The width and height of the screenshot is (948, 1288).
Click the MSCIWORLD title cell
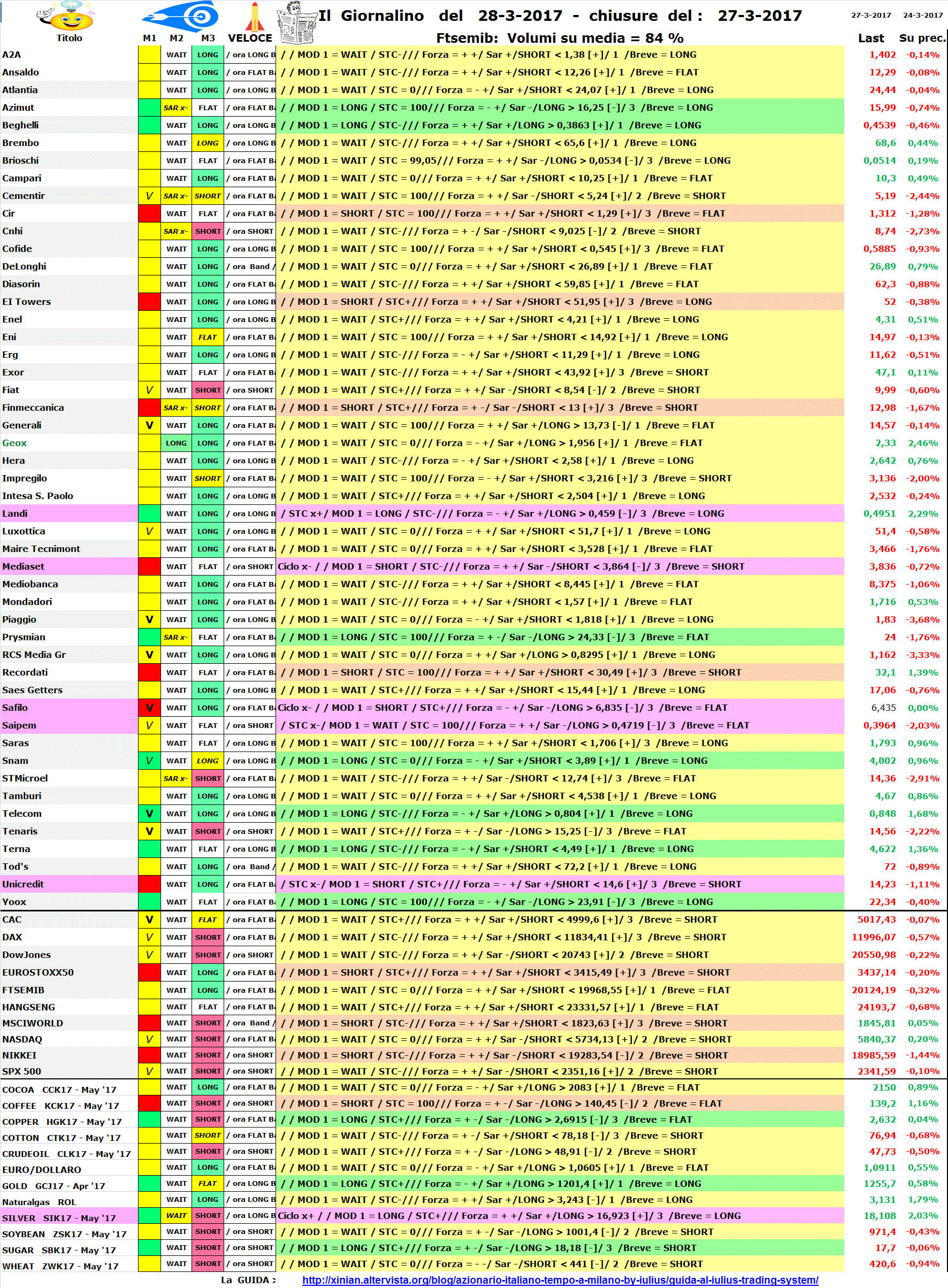point(69,1023)
